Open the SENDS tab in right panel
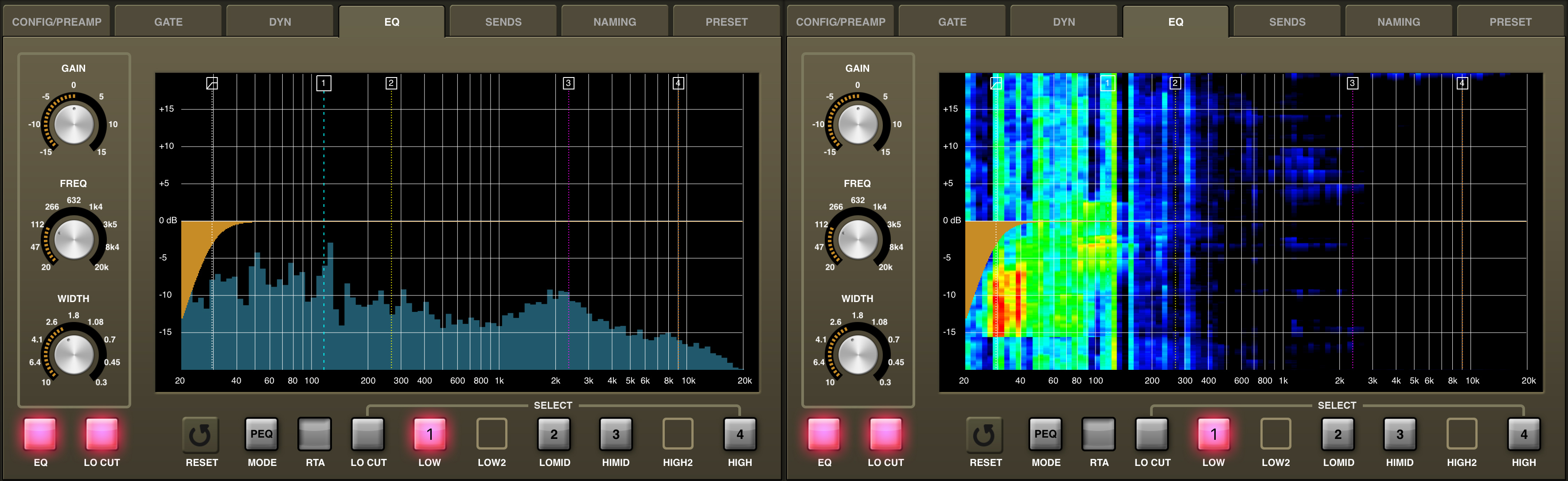The height and width of the screenshot is (481, 1568). (x=1287, y=22)
